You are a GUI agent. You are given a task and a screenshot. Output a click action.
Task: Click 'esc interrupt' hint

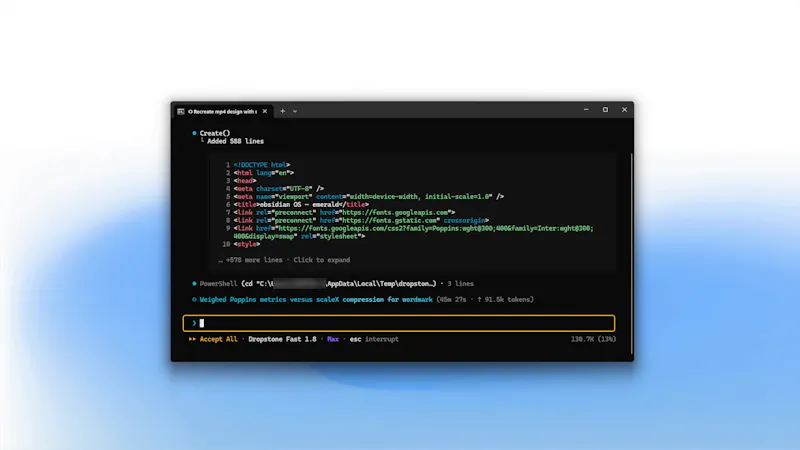[374, 339]
